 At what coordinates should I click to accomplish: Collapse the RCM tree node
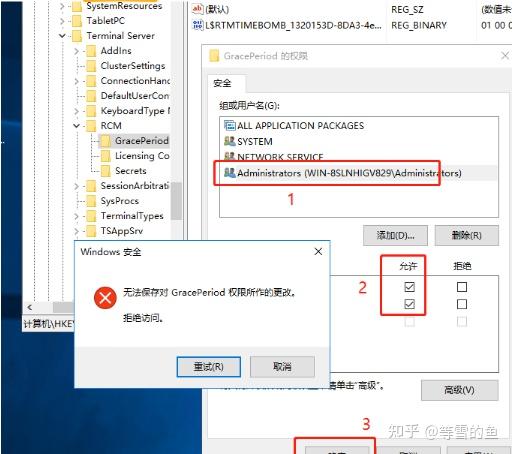pyautogui.click(x=76, y=126)
